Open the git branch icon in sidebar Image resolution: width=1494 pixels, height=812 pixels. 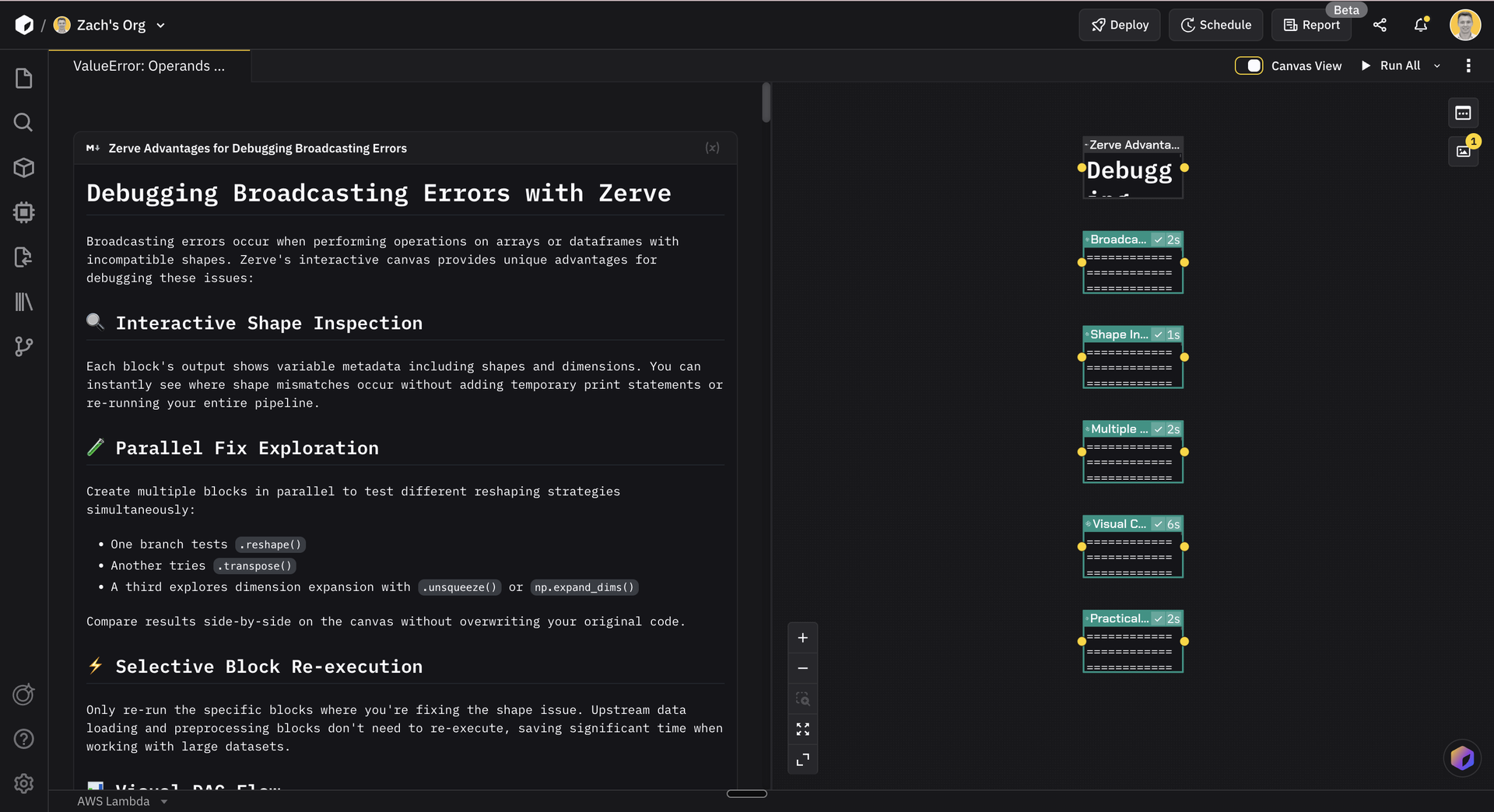point(24,346)
